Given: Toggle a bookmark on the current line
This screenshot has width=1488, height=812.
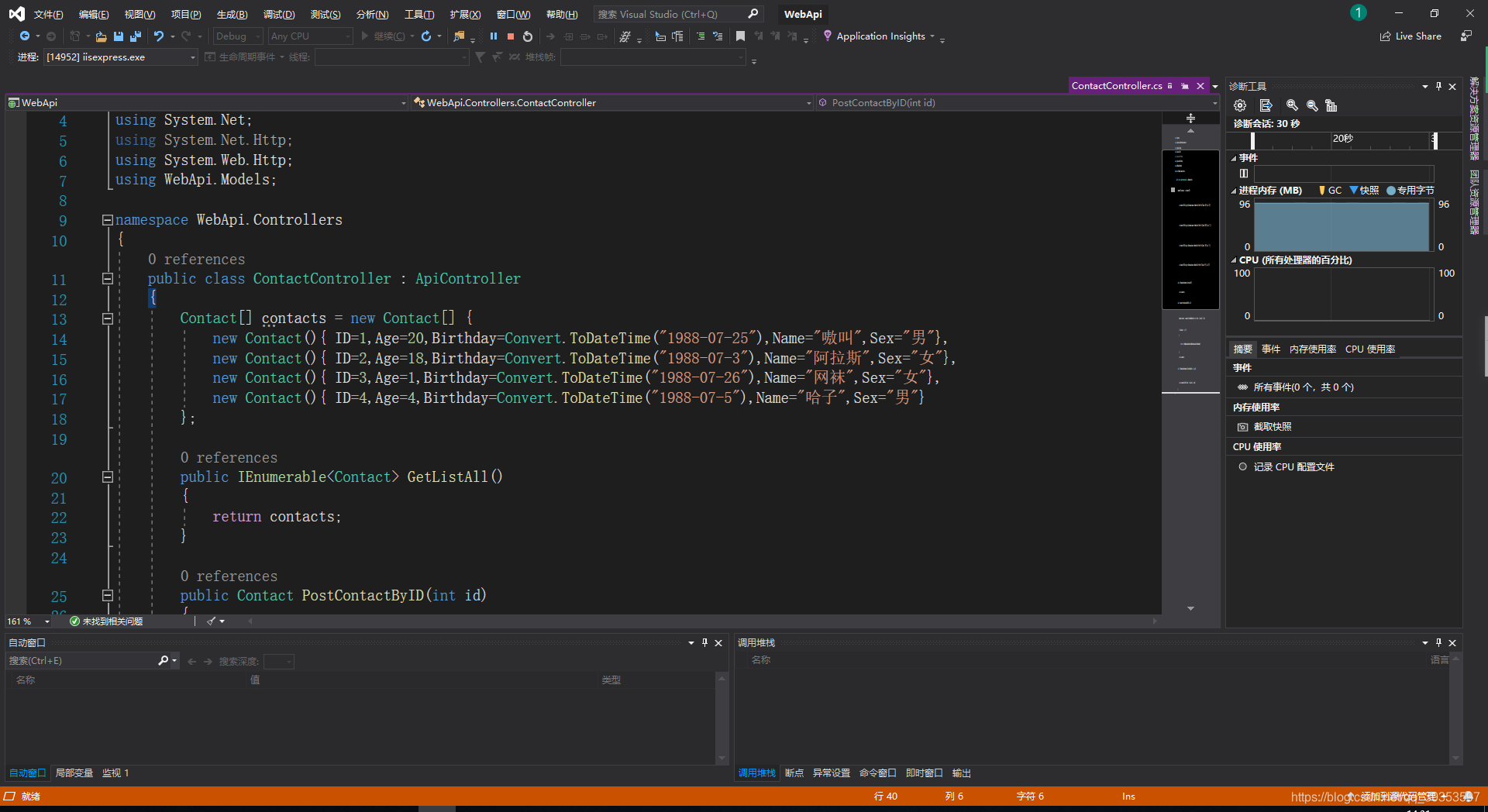Looking at the screenshot, I should tap(740, 36).
